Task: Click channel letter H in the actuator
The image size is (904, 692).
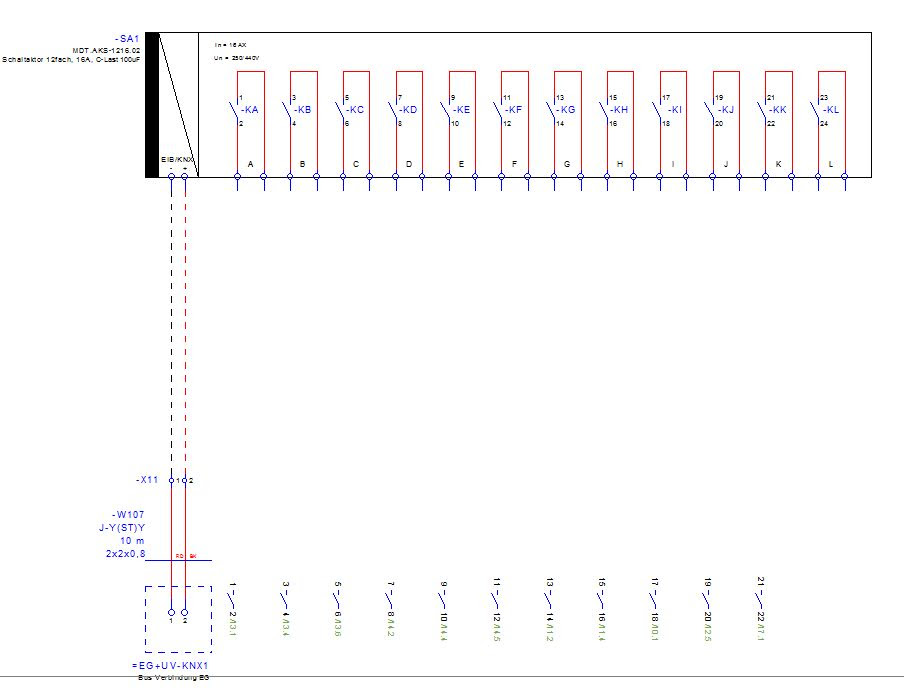Action: point(620,164)
